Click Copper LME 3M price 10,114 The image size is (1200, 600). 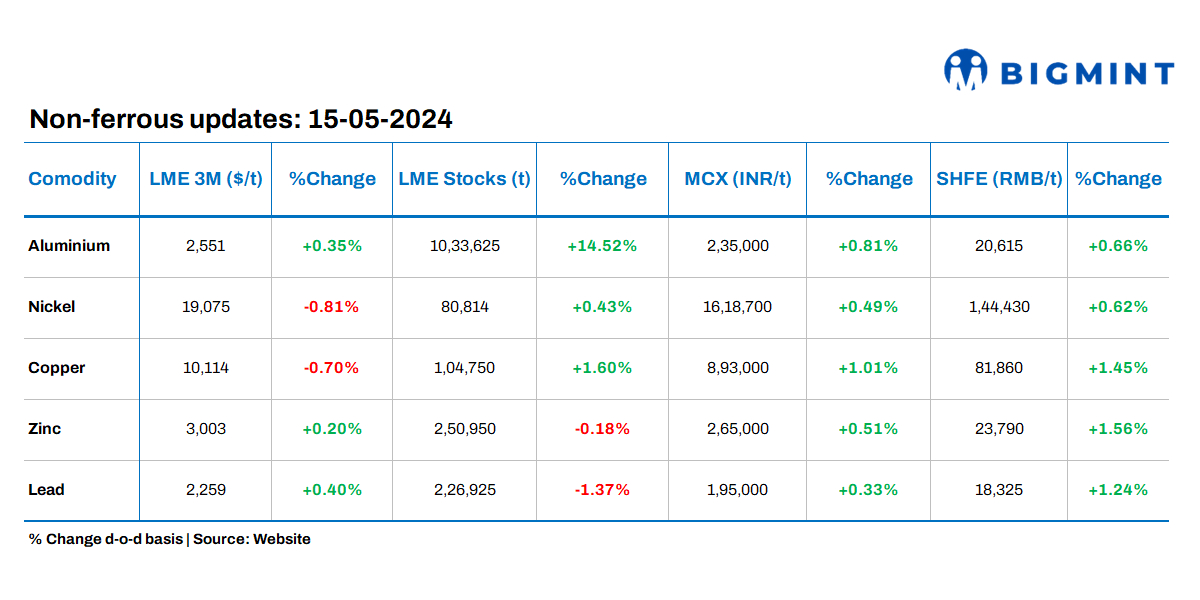pos(206,368)
